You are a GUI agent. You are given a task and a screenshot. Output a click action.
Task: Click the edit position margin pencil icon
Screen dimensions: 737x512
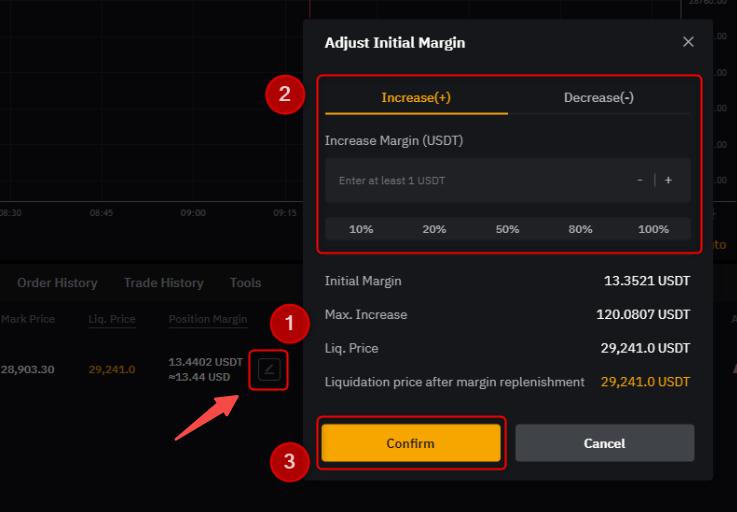point(269,370)
